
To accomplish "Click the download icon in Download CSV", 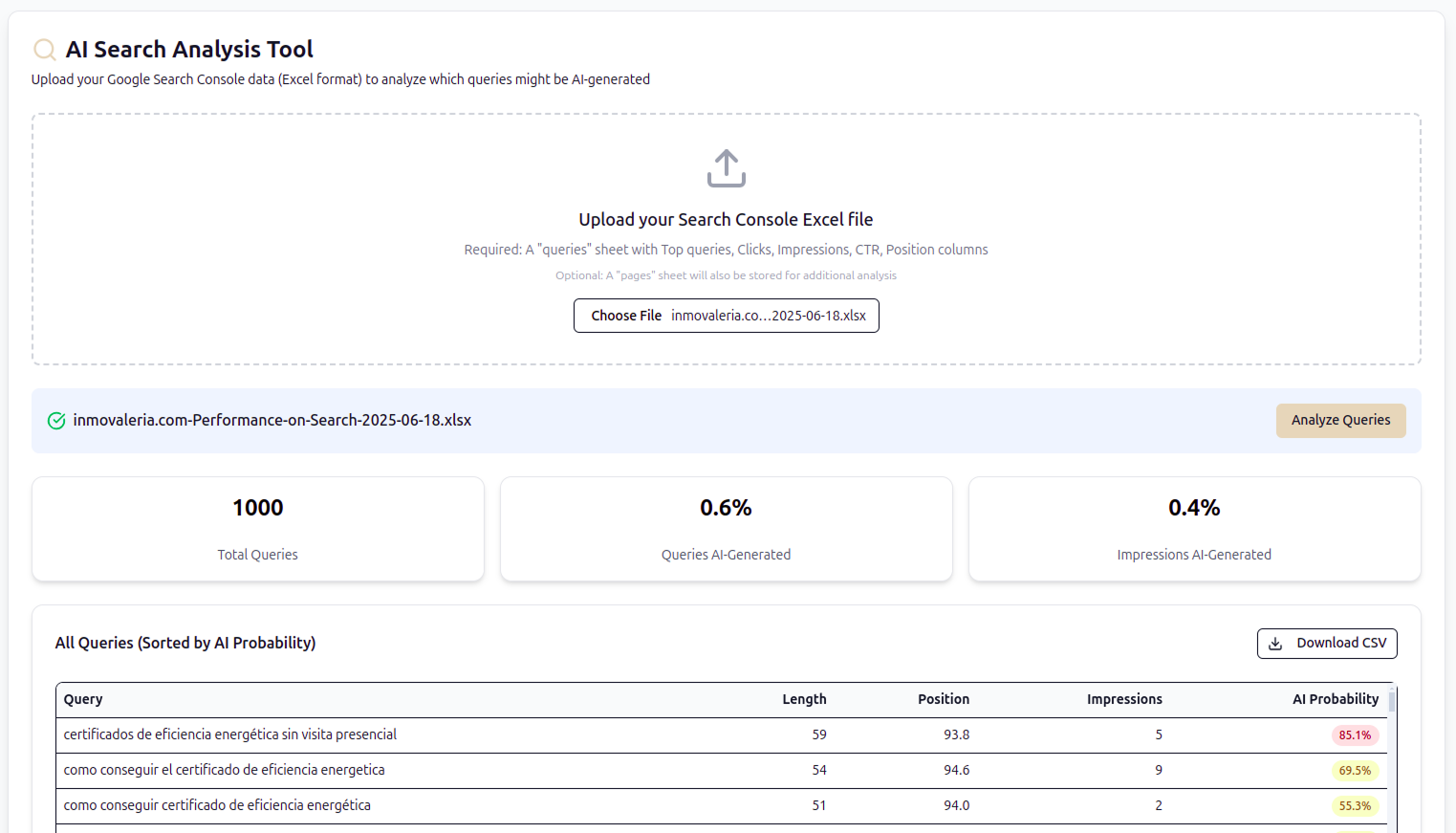I will (1275, 644).
